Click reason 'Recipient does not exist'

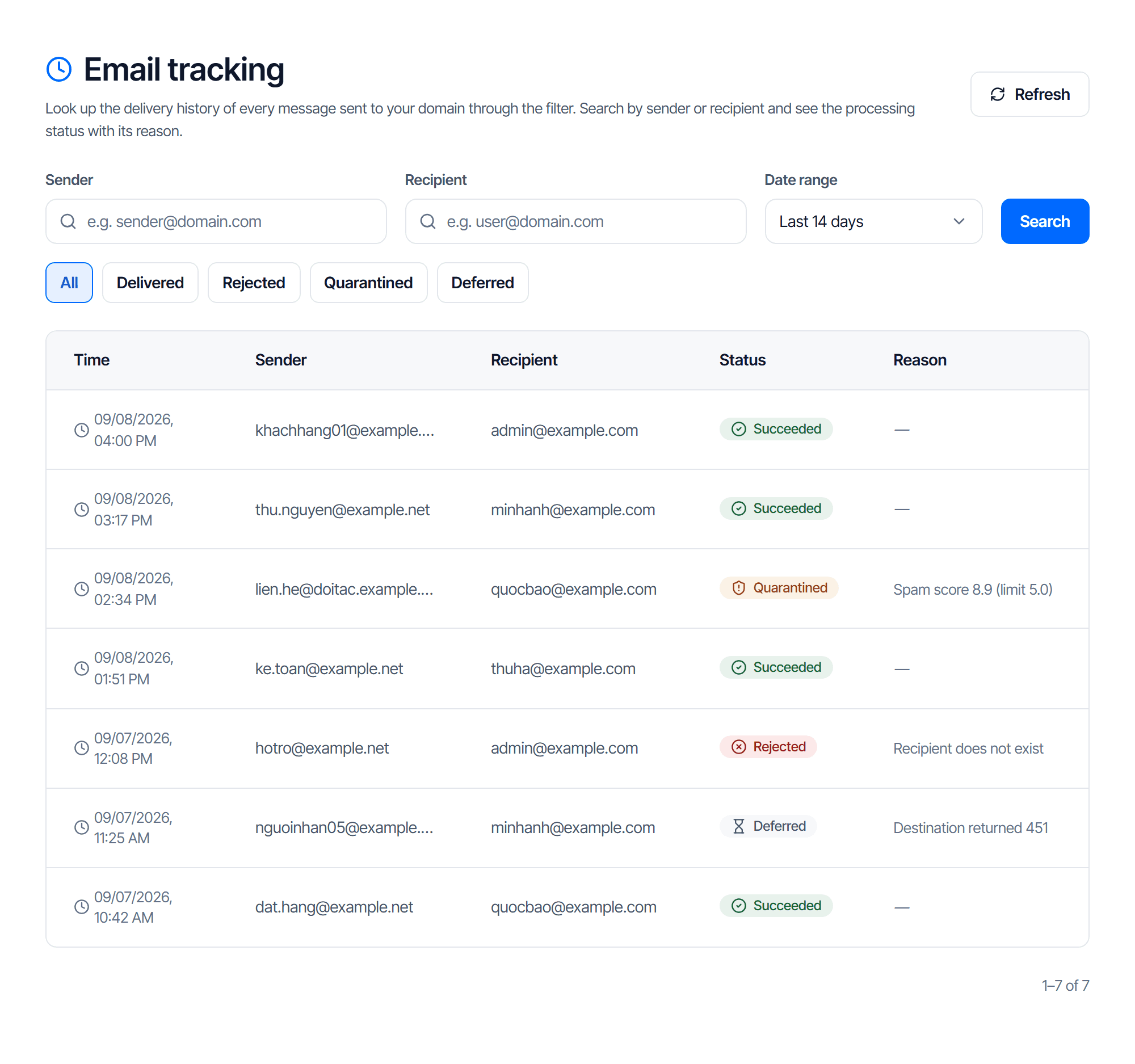pos(968,748)
